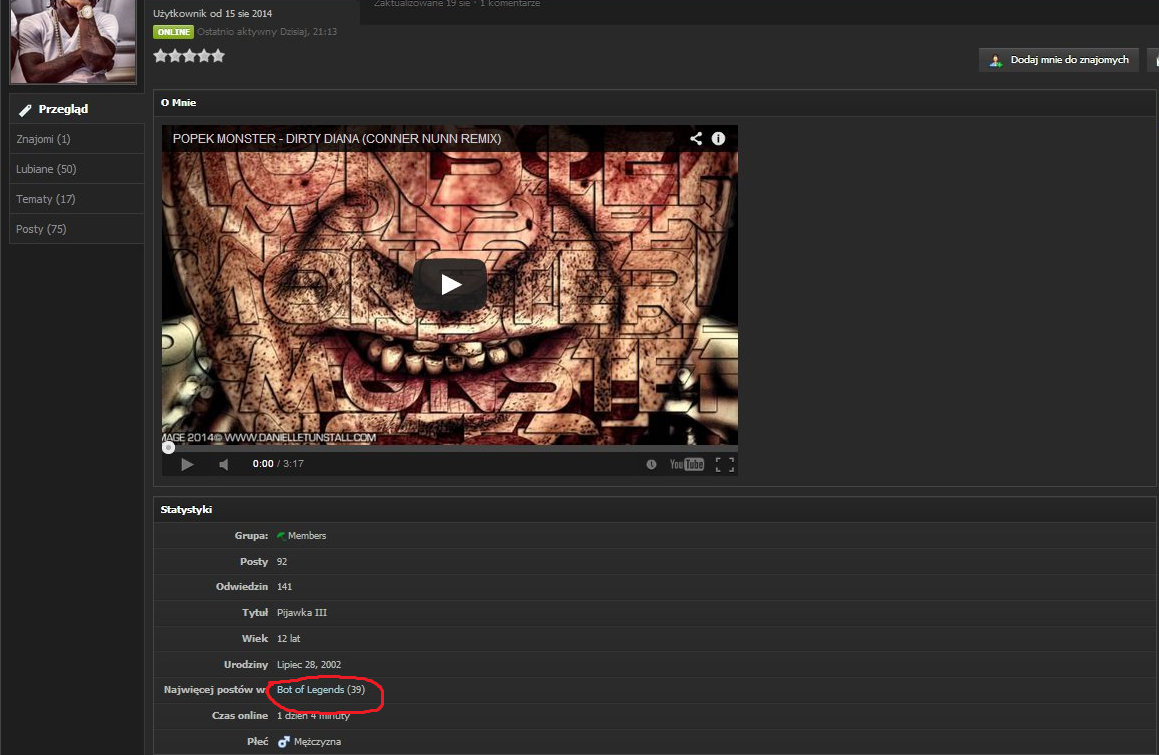The width and height of the screenshot is (1159, 755).
Task: Open the video info icon
Action: 718,138
